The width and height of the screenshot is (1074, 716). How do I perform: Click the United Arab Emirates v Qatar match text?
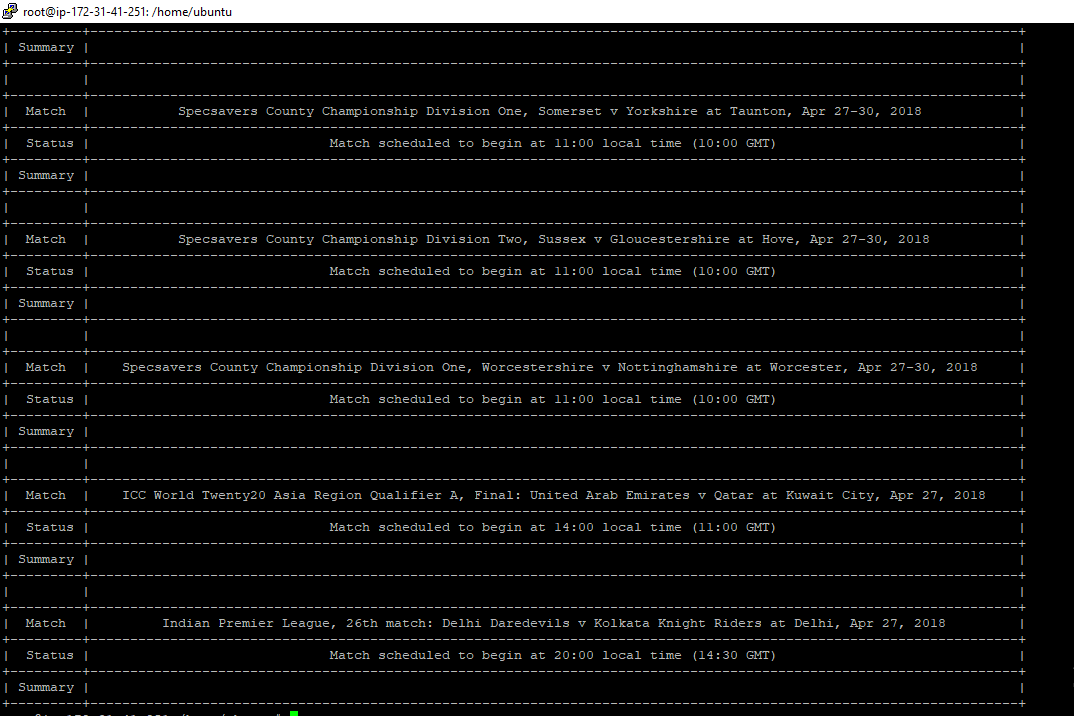coord(553,495)
